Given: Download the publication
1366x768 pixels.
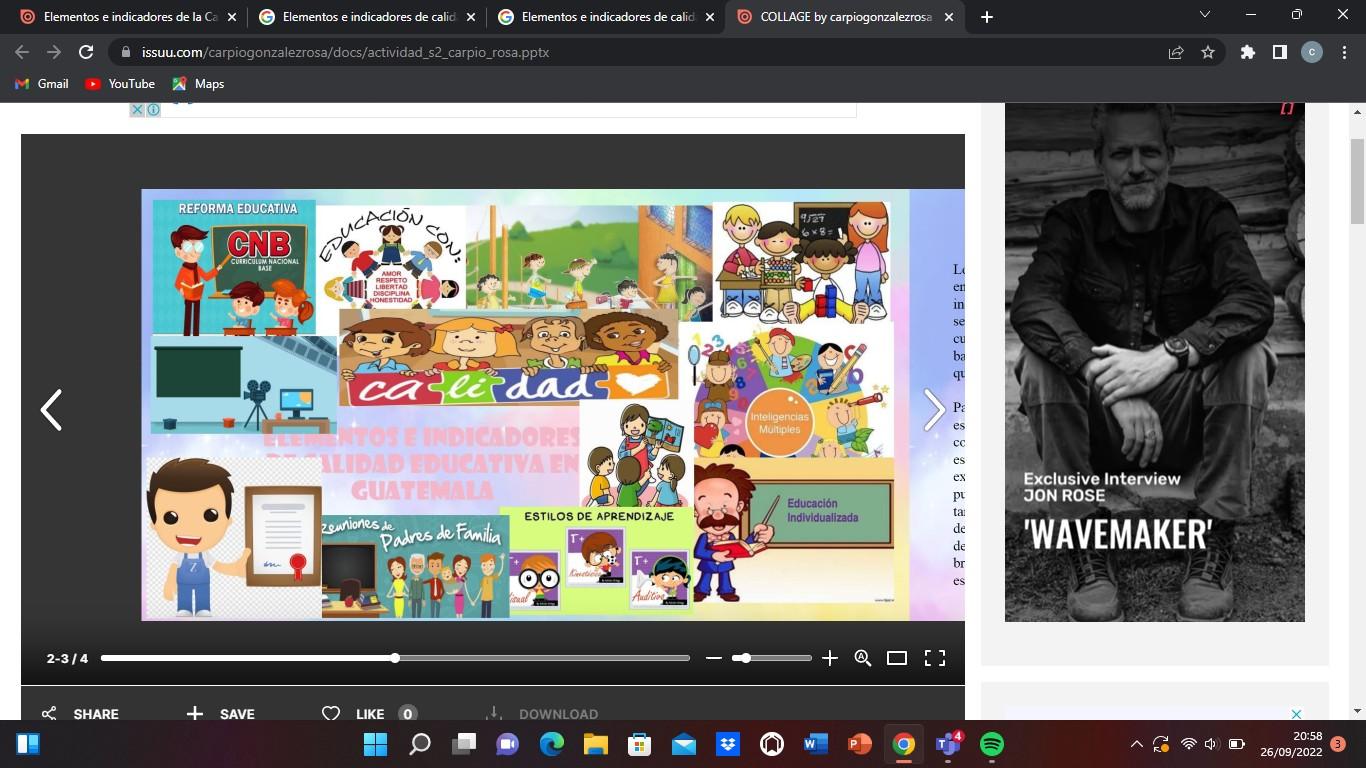Looking at the screenshot, I should pyautogui.click(x=541, y=714).
